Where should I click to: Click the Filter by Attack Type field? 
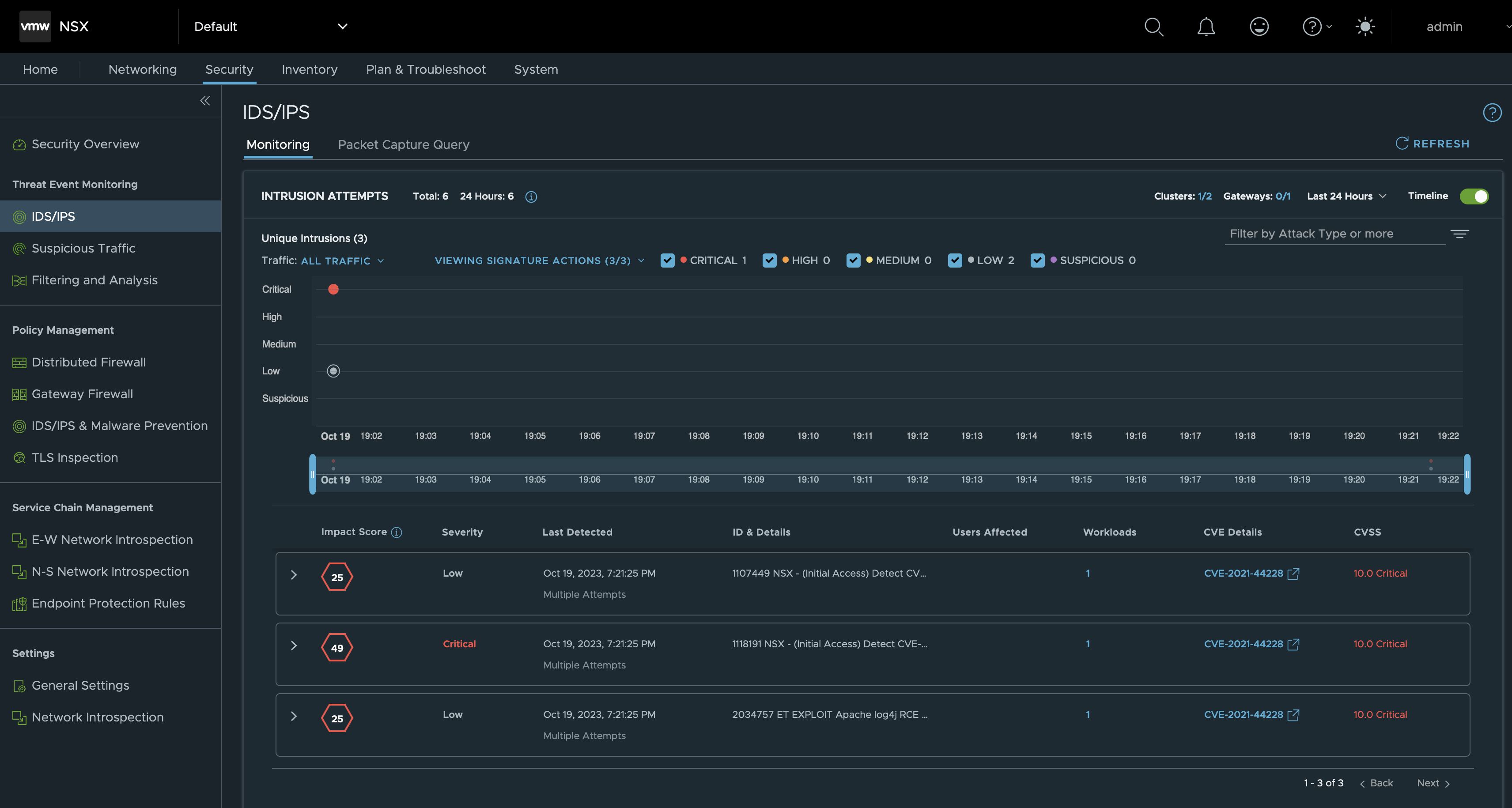1334,234
